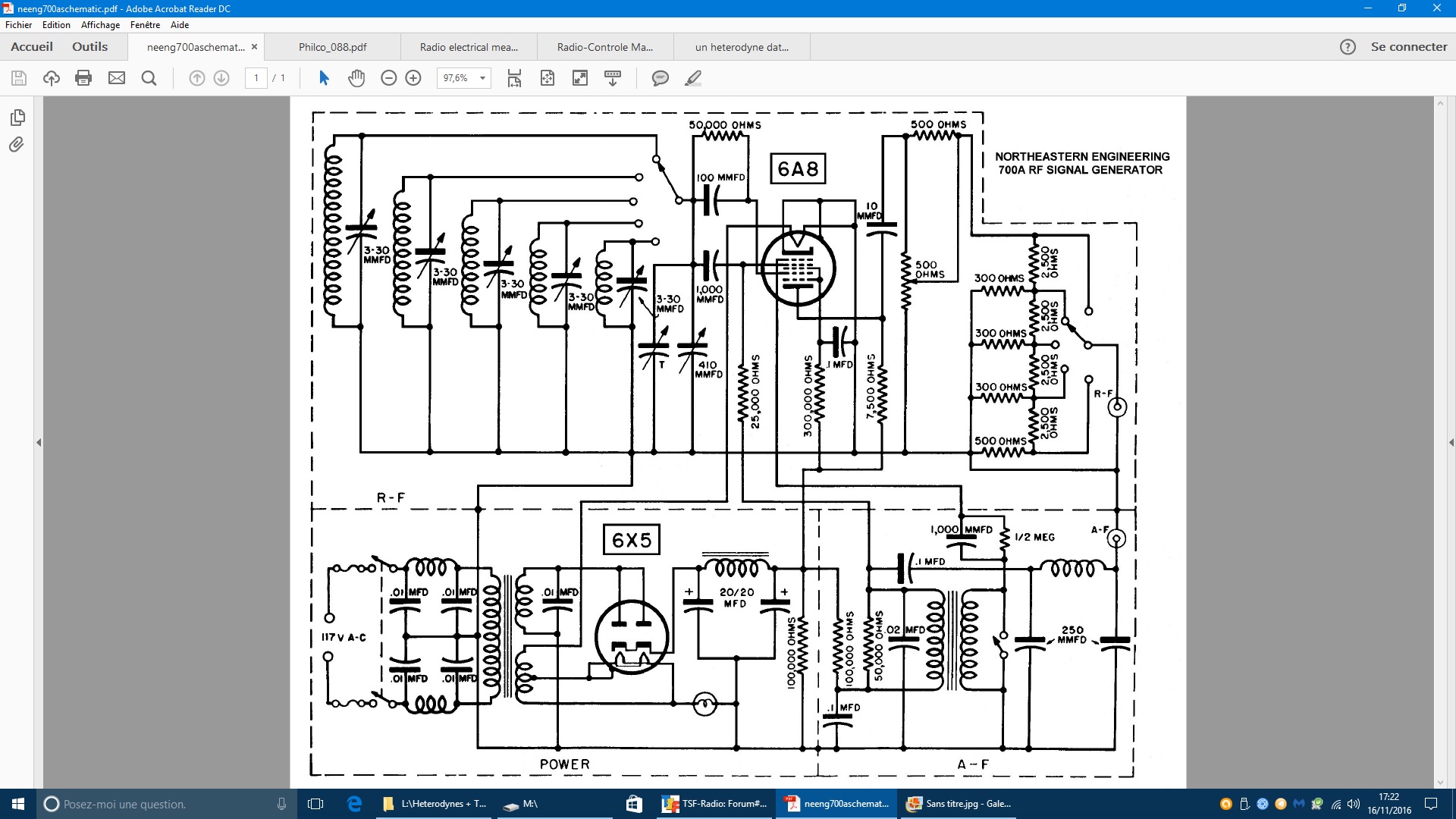The height and width of the screenshot is (819, 1456).
Task: Switch to Accueil tab
Action: pos(32,47)
